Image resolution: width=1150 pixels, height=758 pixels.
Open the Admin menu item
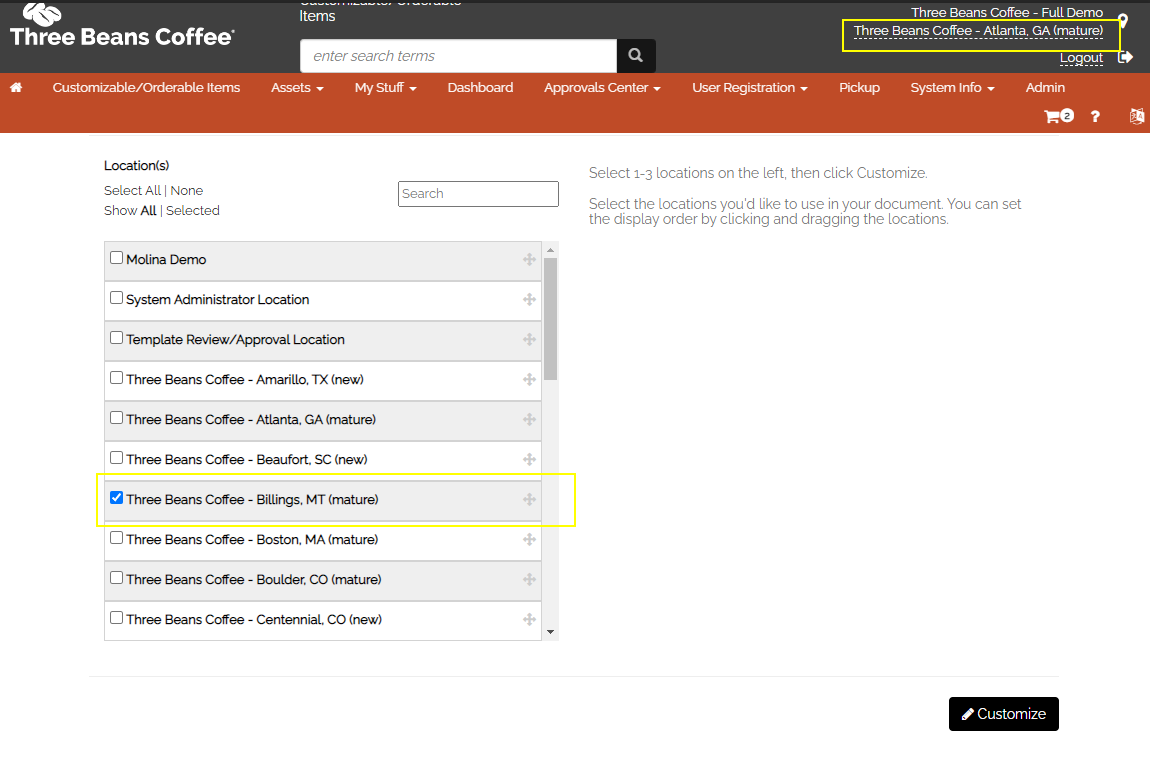pyautogui.click(x=1045, y=88)
